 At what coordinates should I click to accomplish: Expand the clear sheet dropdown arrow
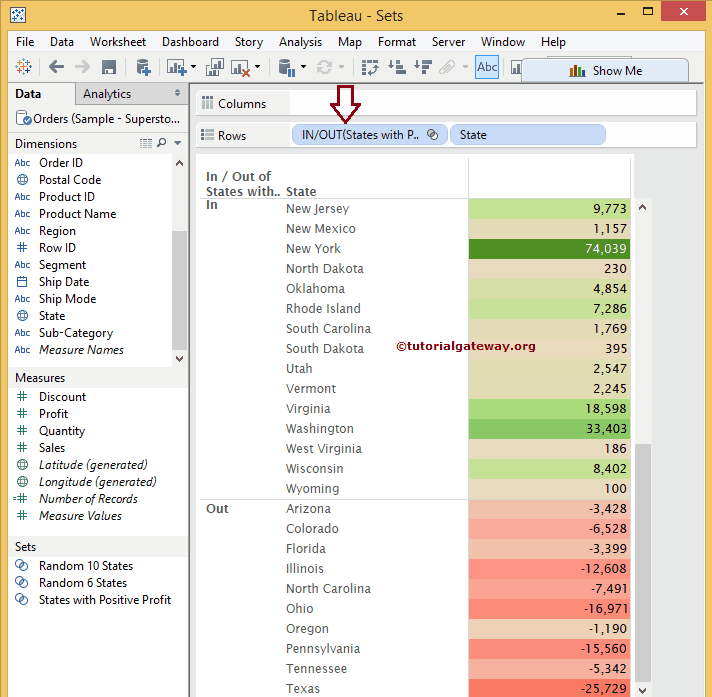tap(258, 68)
